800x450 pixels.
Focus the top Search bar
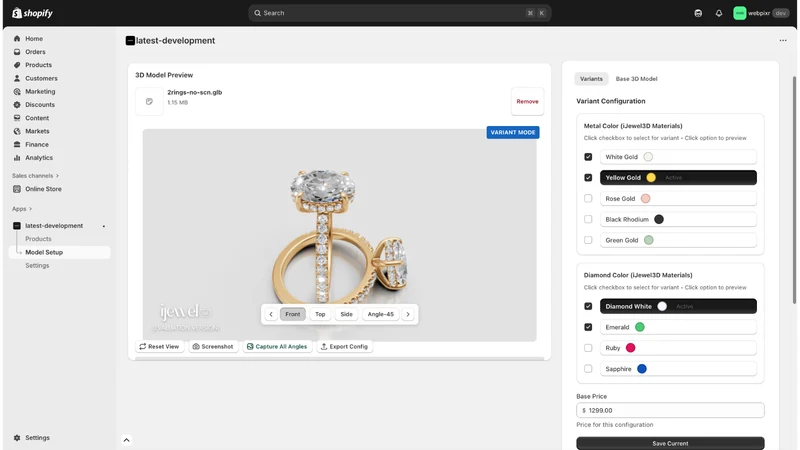coord(399,13)
